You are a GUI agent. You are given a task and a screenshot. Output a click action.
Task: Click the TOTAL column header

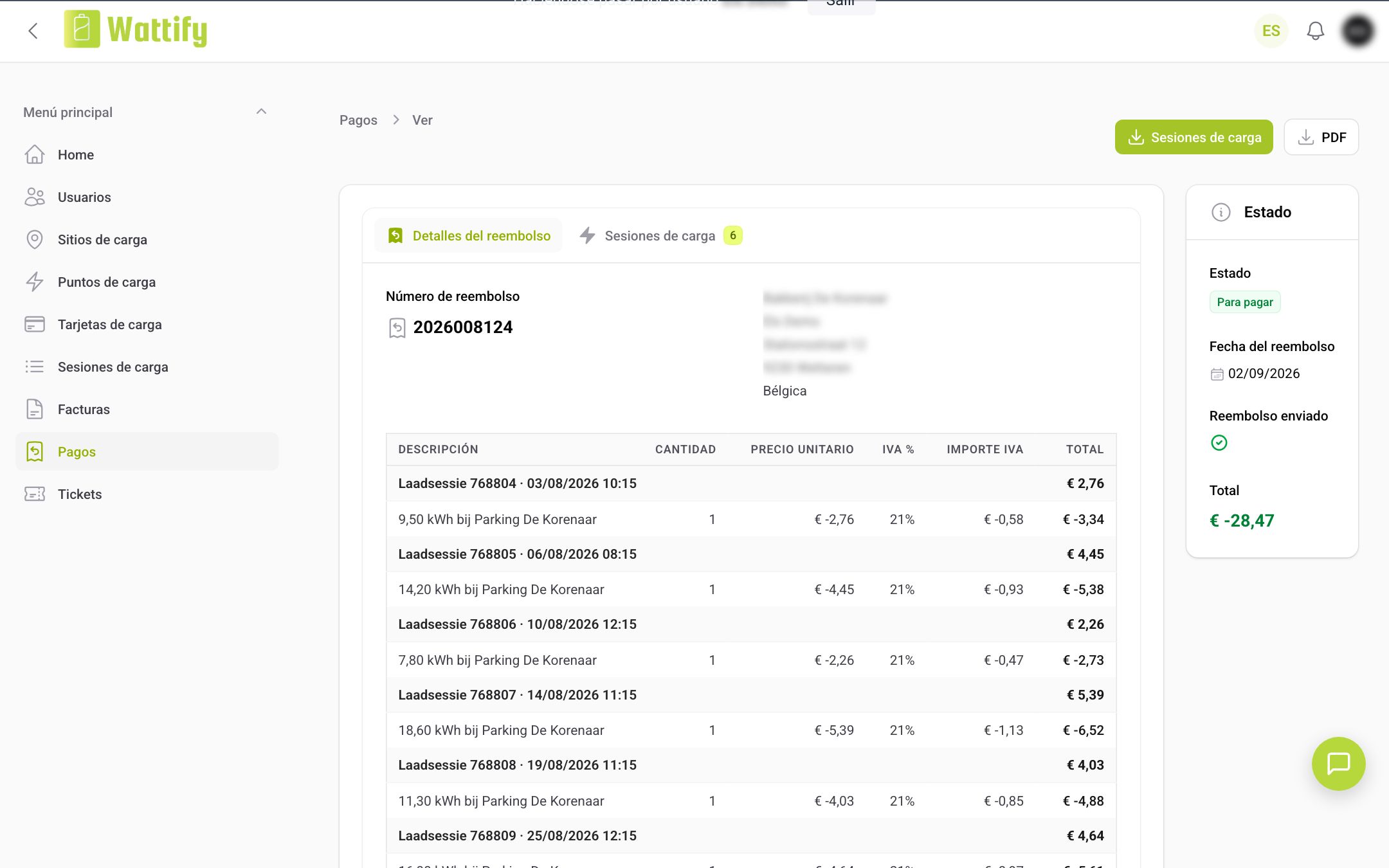1085,449
